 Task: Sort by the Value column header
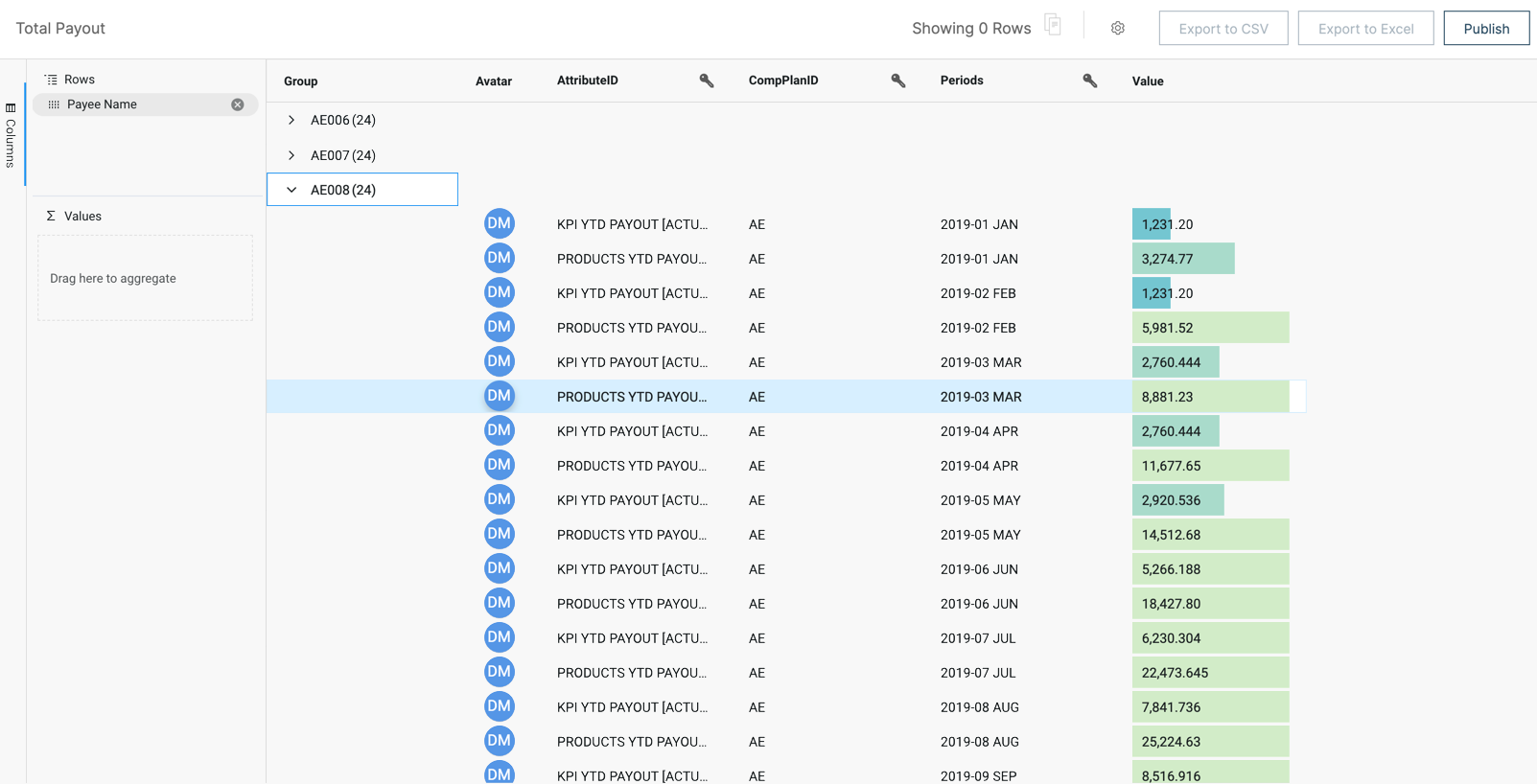1148,81
